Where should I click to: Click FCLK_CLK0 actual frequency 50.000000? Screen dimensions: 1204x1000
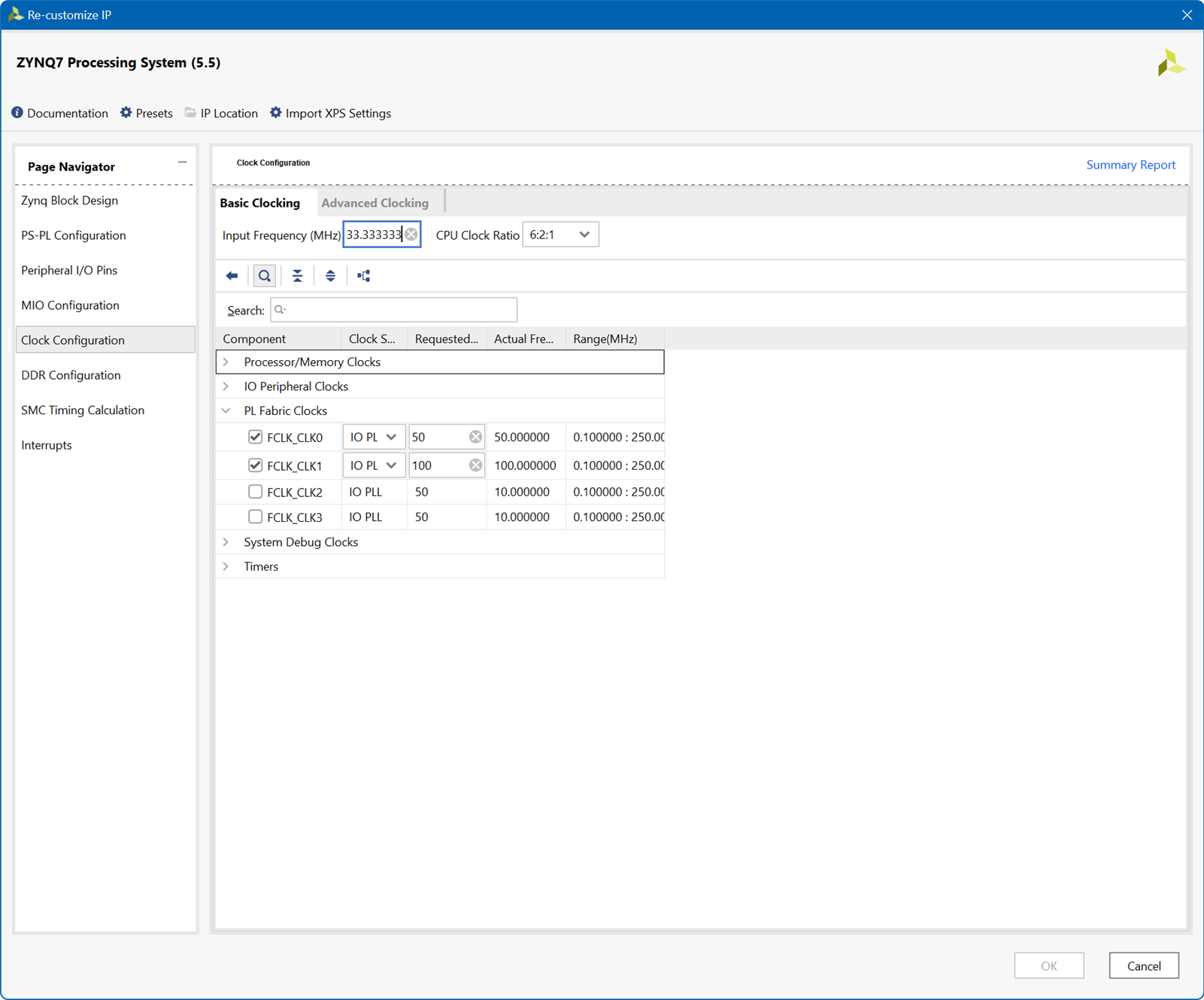522,437
